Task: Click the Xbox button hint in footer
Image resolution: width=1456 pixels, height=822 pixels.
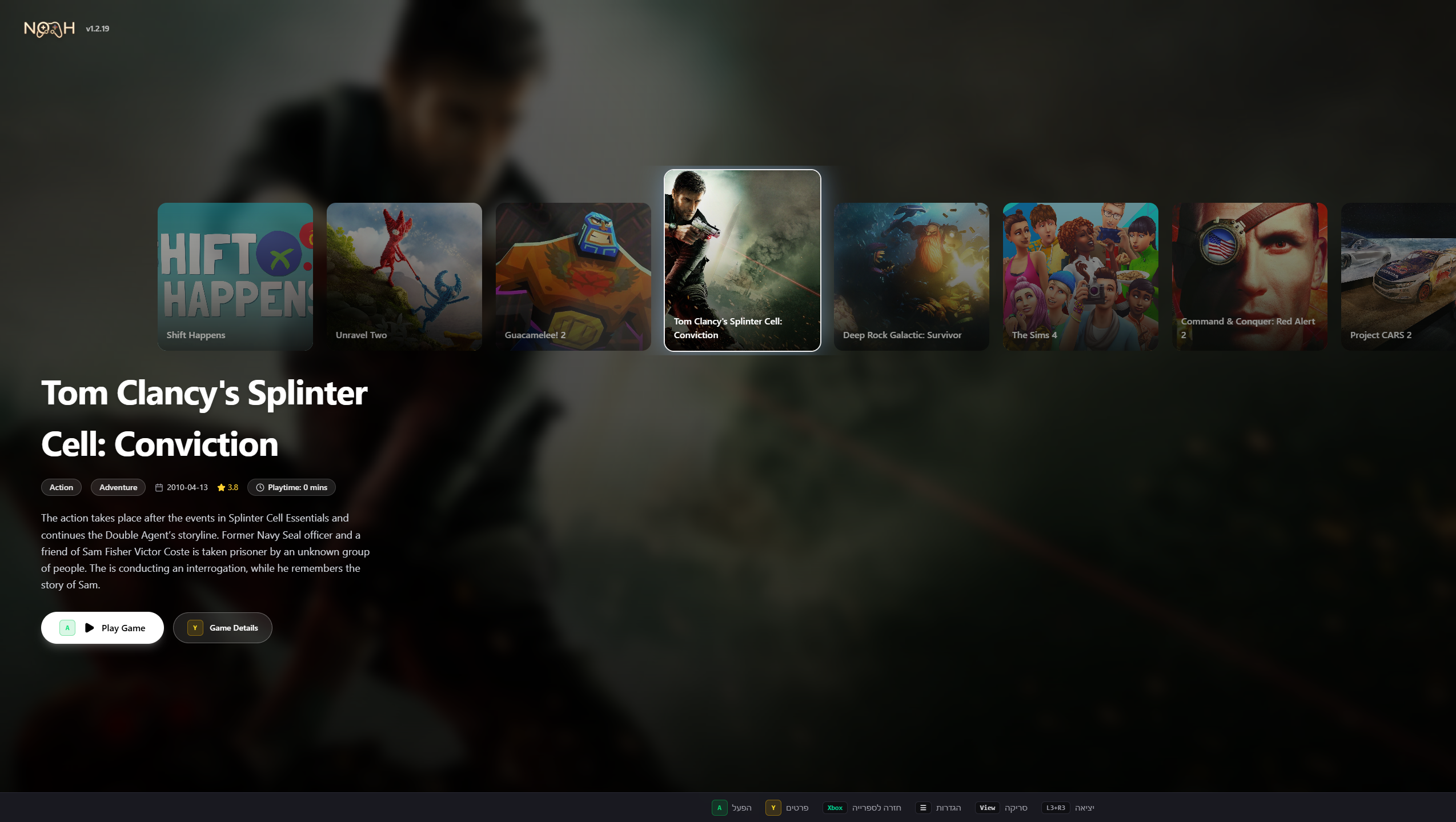Action: [x=835, y=808]
